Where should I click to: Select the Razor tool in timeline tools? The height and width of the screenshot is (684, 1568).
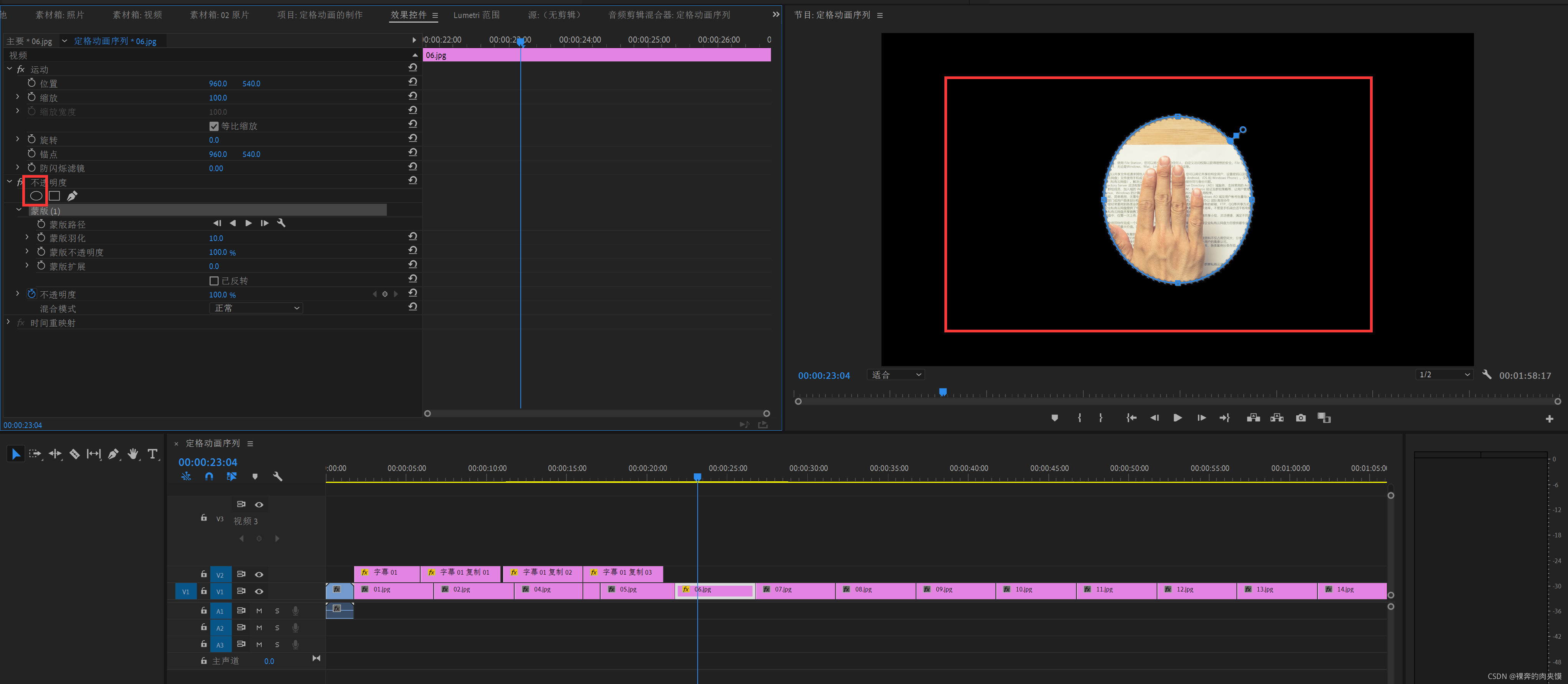pyautogui.click(x=74, y=454)
